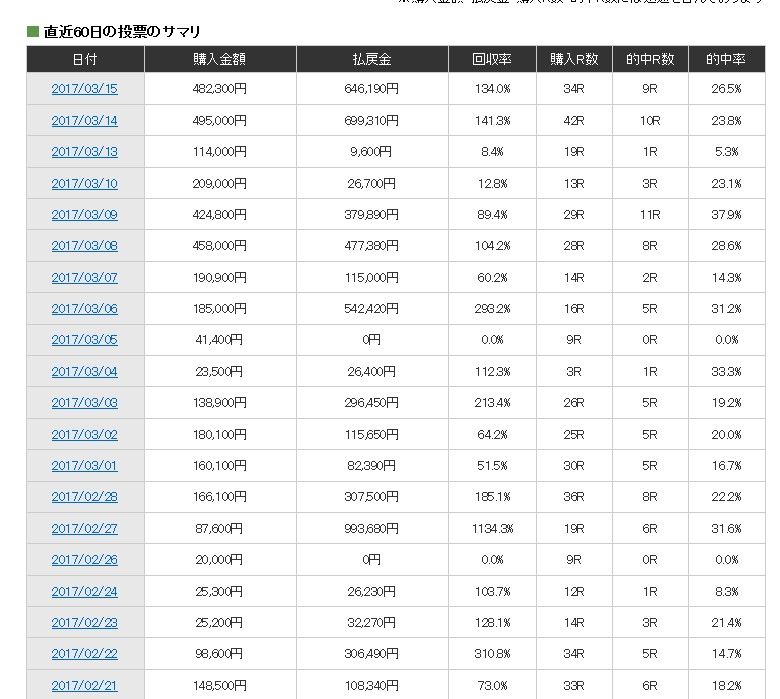Open the 2017/03/14 date link
This screenshot has height=699, width=780.
tap(85, 120)
